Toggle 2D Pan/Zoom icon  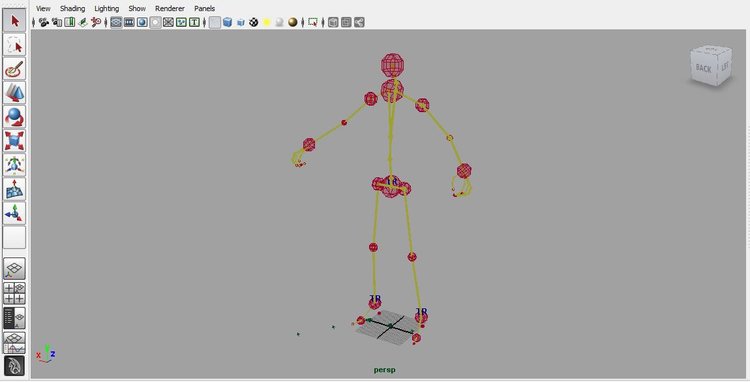coord(96,22)
